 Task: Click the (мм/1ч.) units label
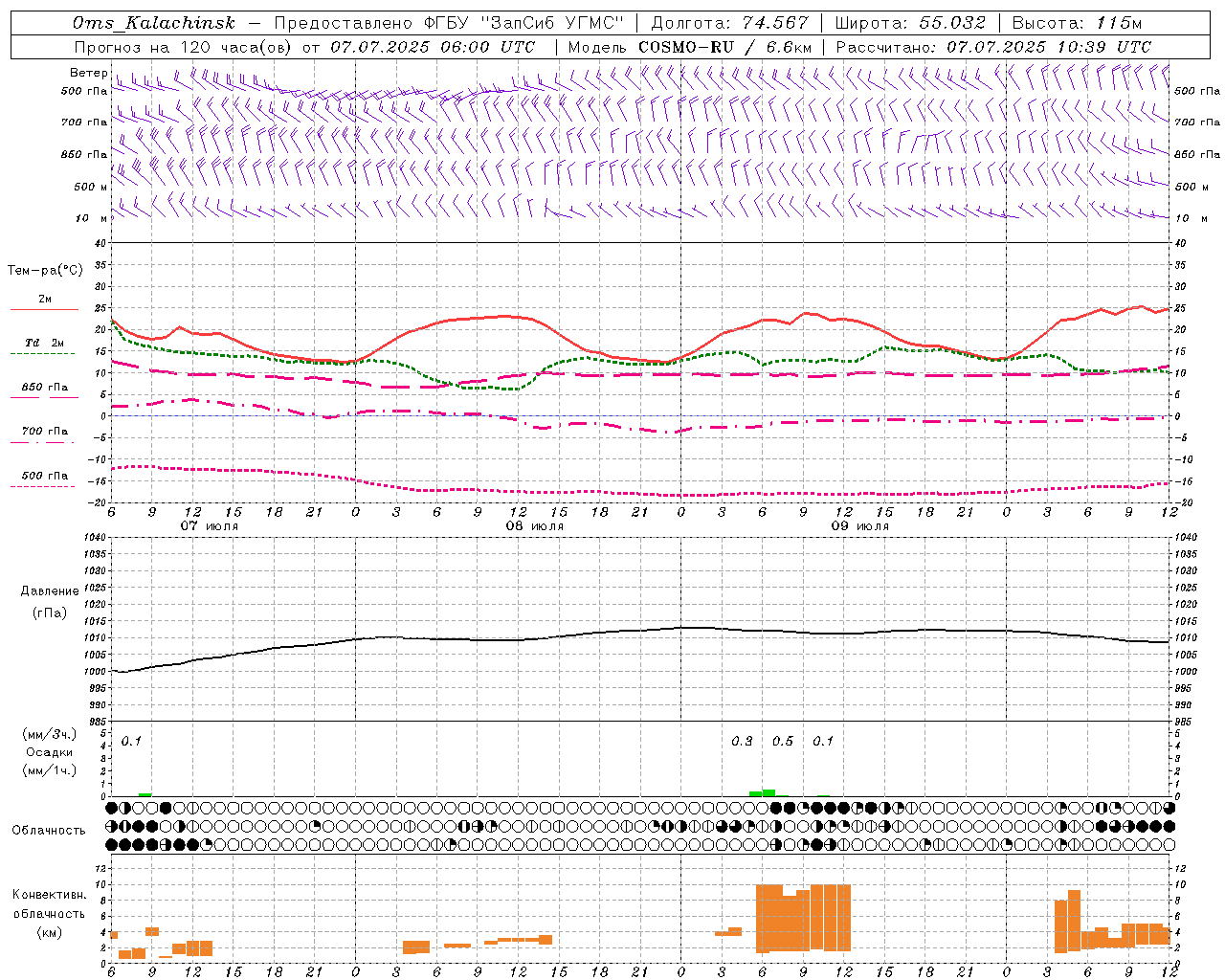click(x=50, y=770)
